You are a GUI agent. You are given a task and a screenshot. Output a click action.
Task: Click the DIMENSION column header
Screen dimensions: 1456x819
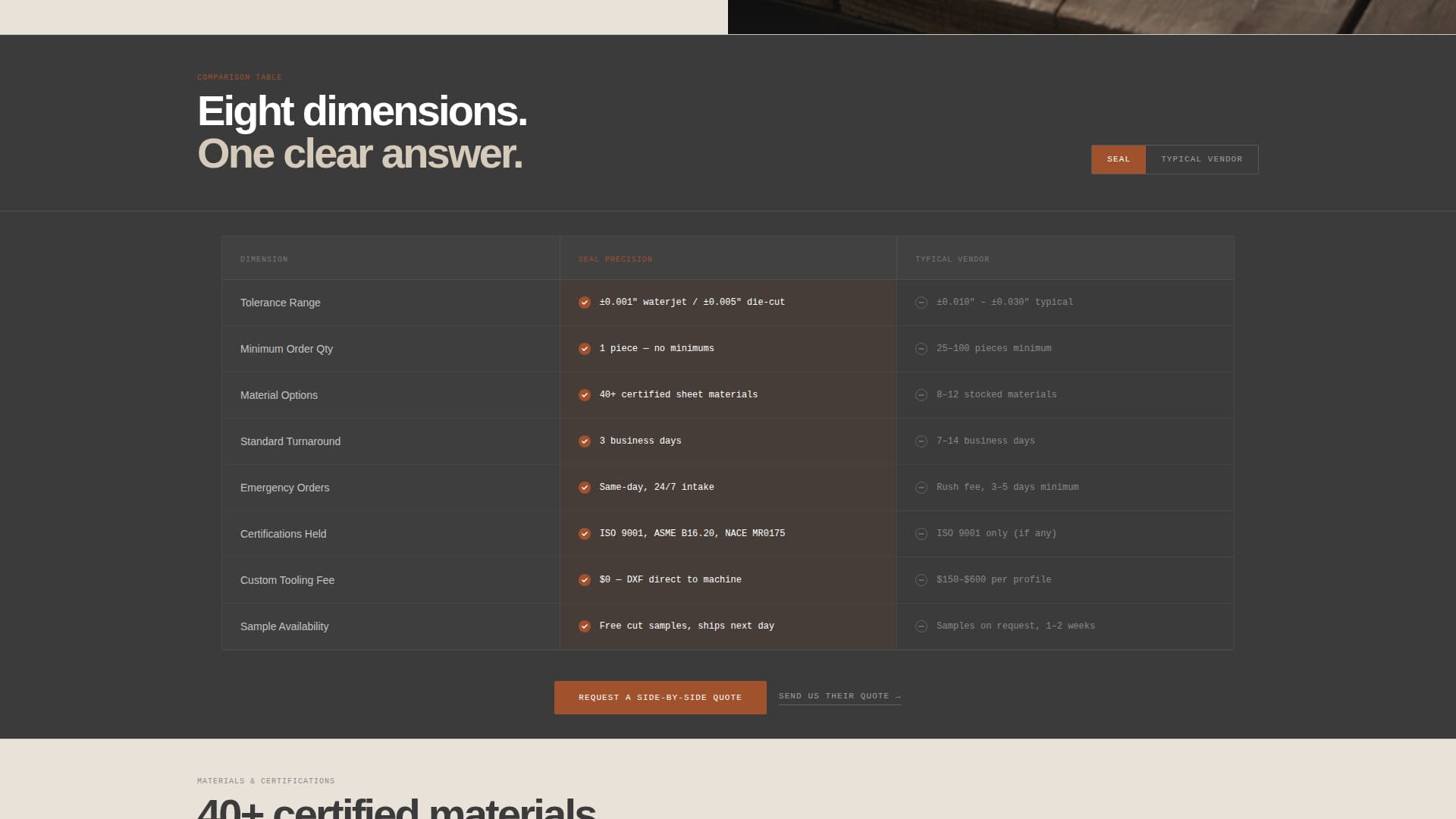[264, 259]
